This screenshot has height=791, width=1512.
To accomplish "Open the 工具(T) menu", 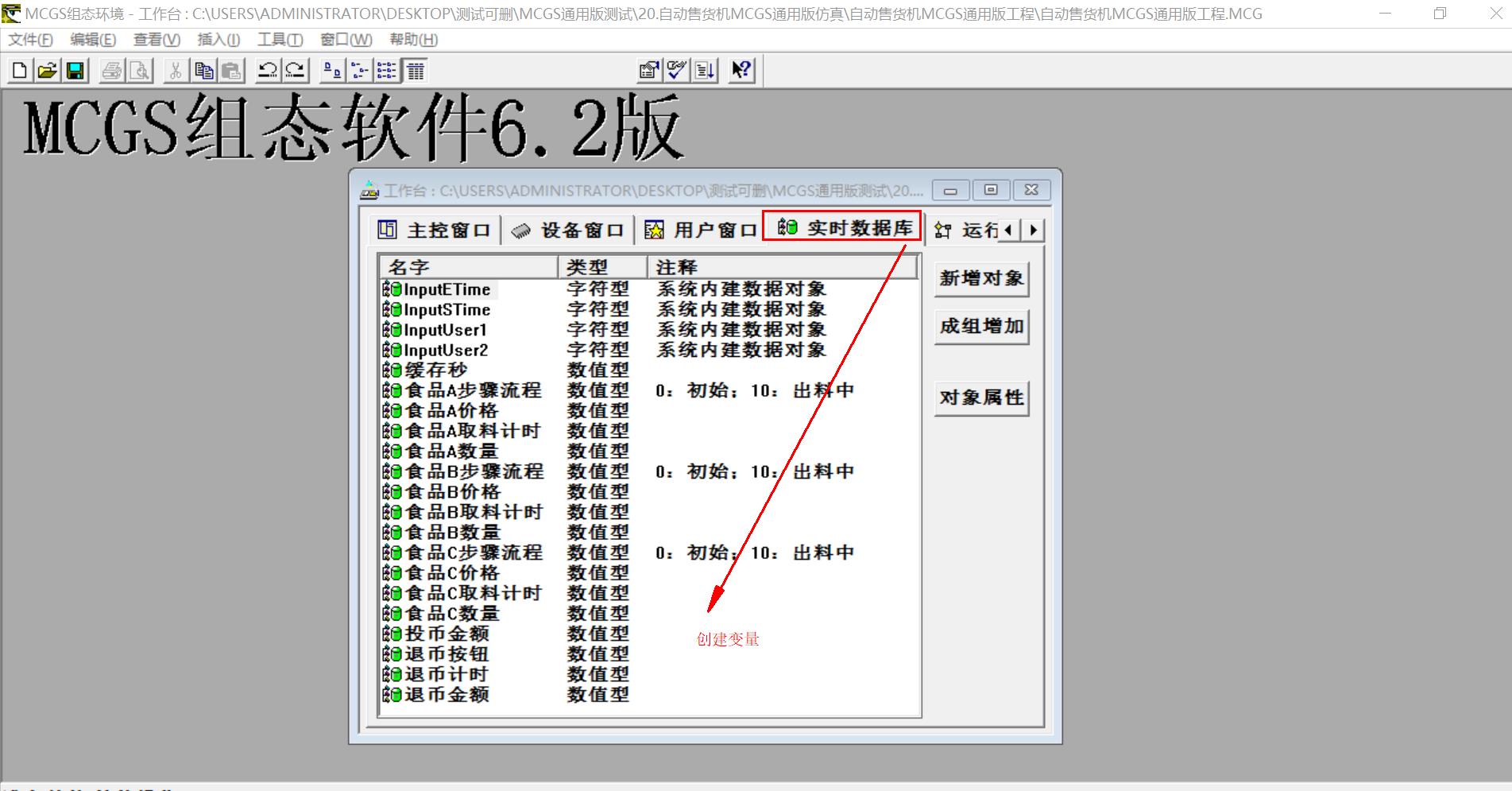I will point(280,40).
